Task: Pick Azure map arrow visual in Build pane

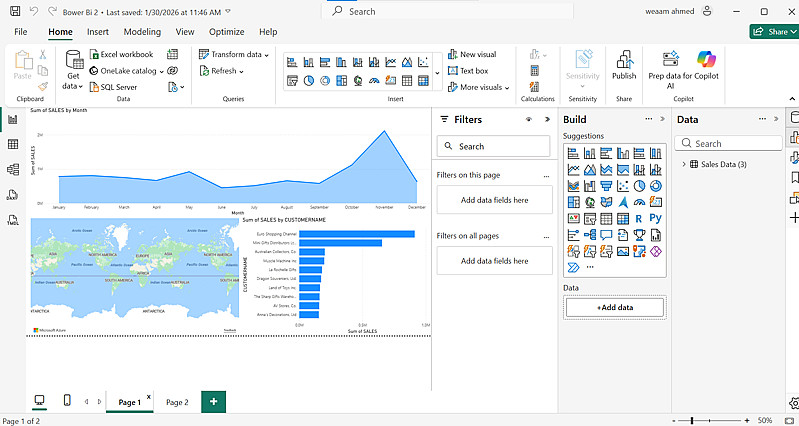Action: tap(623, 202)
